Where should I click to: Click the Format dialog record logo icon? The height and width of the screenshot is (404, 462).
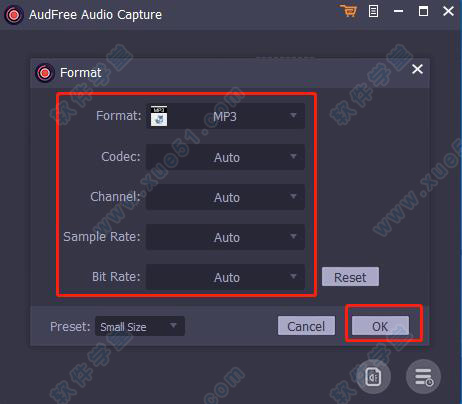coord(45,73)
